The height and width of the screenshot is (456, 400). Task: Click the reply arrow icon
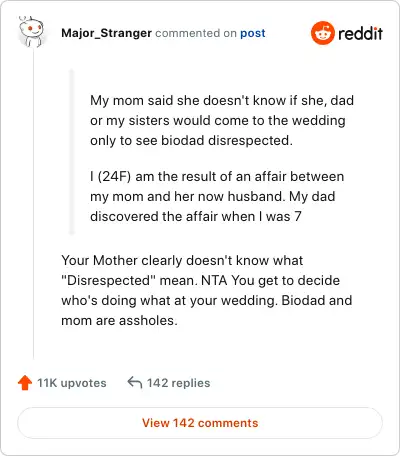(x=135, y=383)
